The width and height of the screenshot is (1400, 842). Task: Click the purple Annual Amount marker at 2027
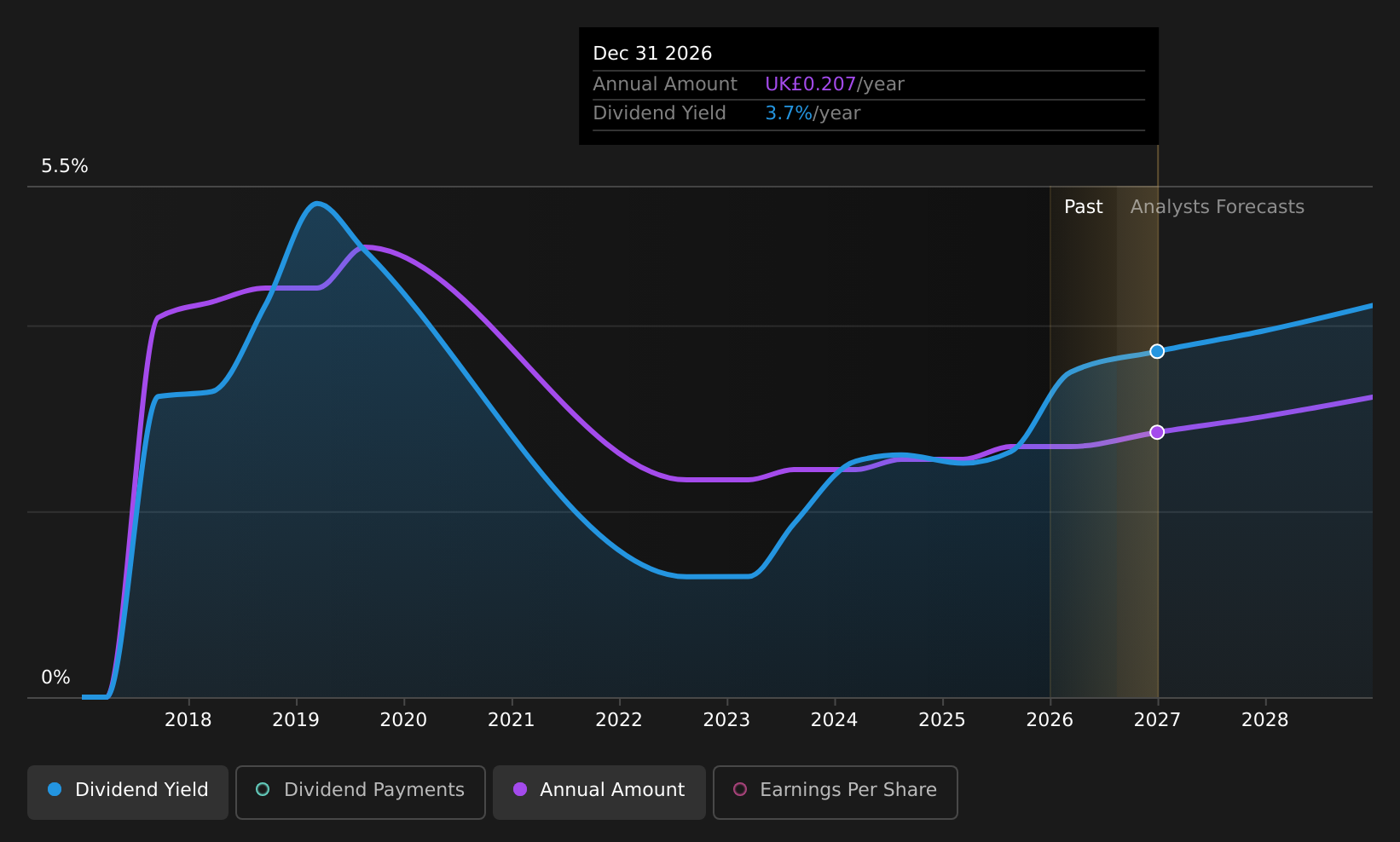(x=1157, y=432)
